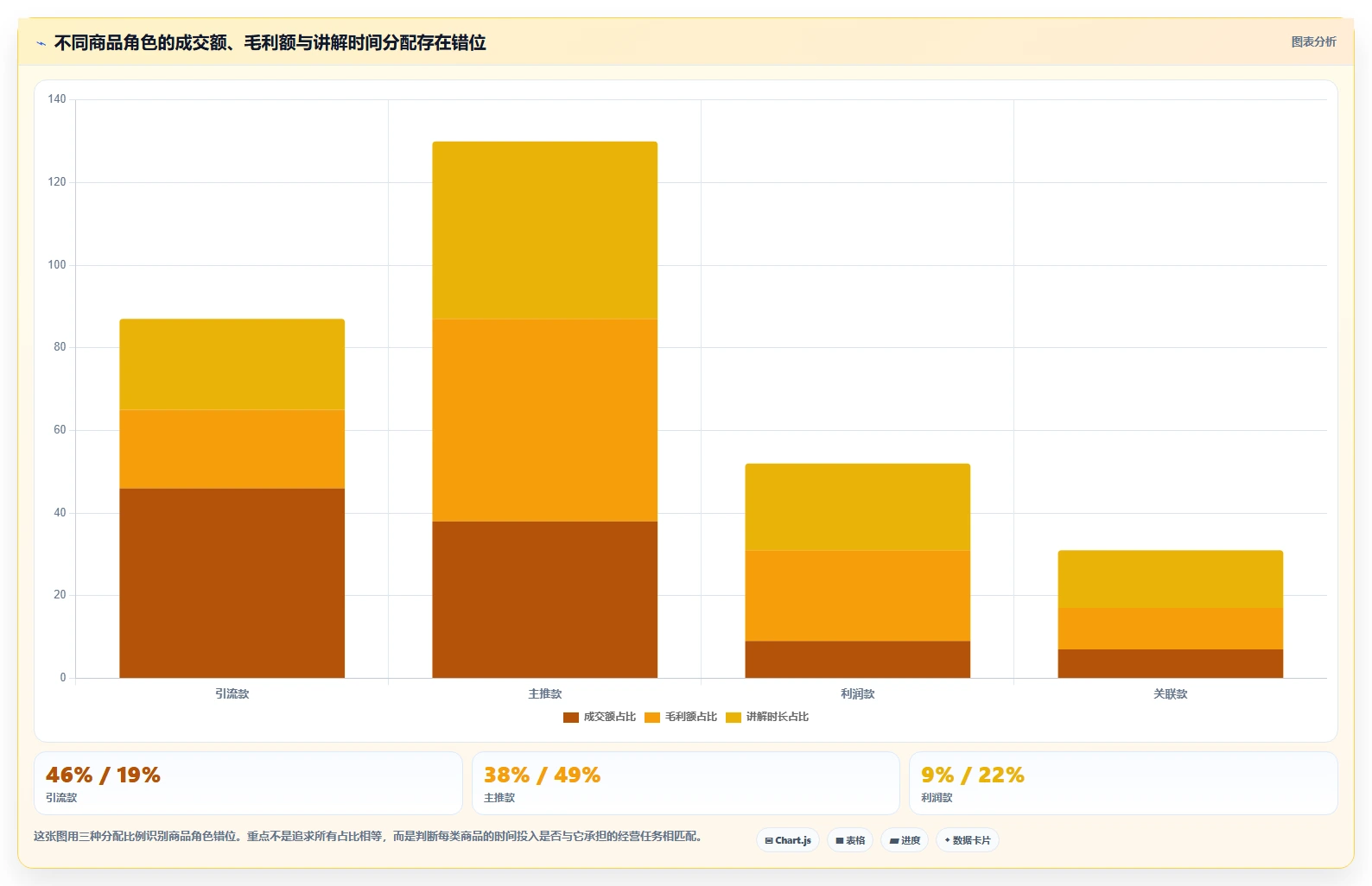The width and height of the screenshot is (1372, 886).
Task: Click the 引流款 x-axis label
Action: point(232,693)
